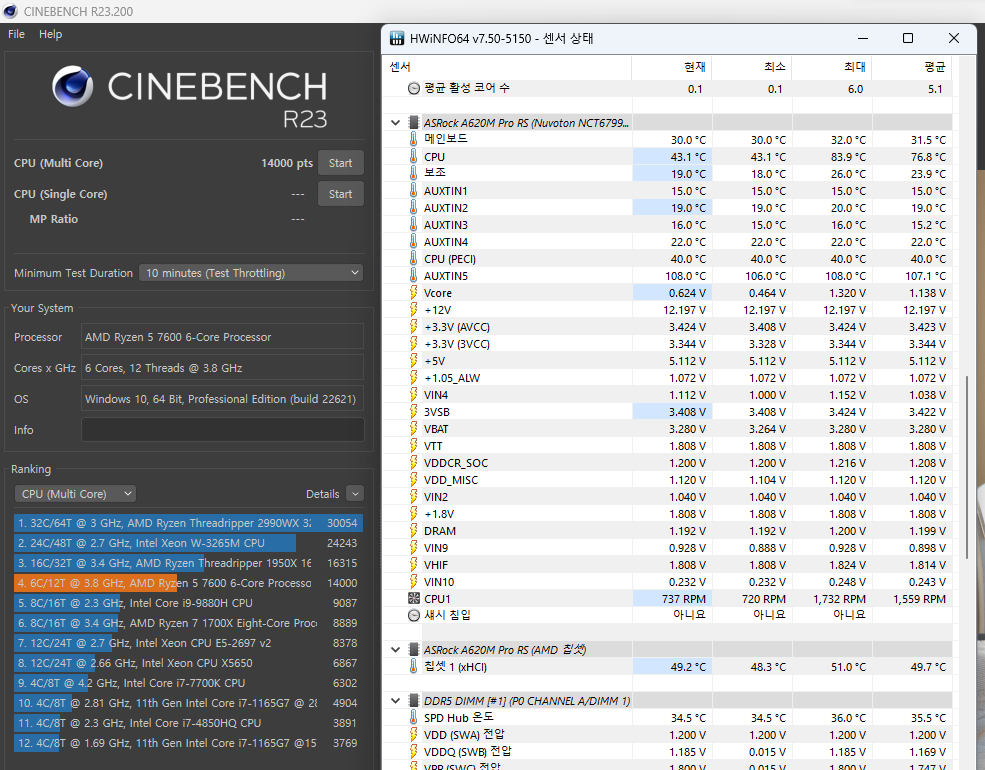The image size is (985, 770).
Task: Select ranking entry Intel Core i7-7700K
Action: tap(188, 683)
